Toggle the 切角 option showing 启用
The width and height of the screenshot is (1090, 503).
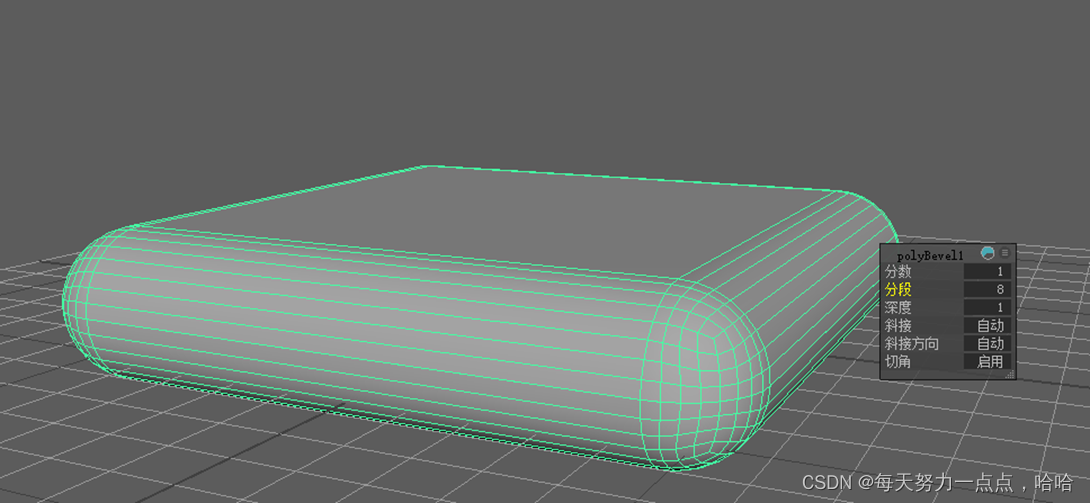tap(987, 361)
